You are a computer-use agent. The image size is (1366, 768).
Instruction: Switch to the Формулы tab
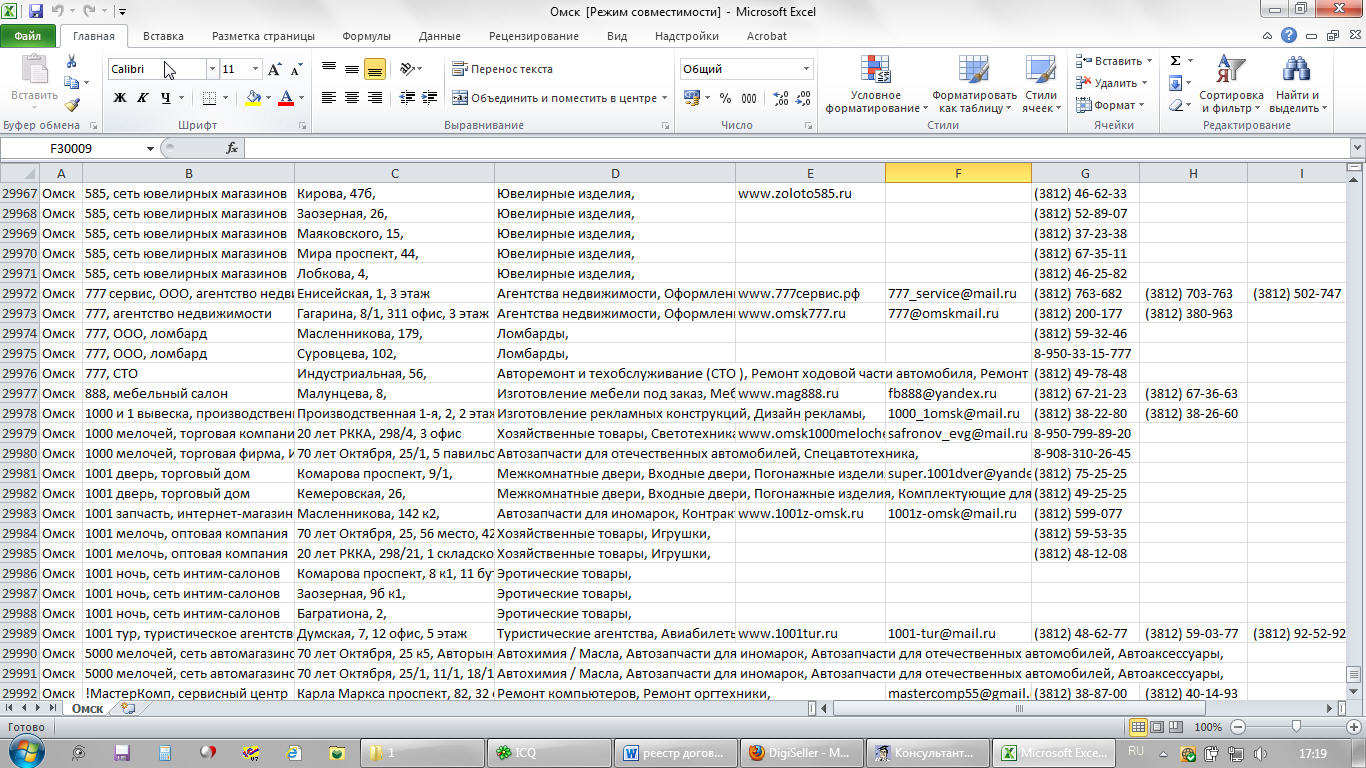pyautogui.click(x=366, y=36)
